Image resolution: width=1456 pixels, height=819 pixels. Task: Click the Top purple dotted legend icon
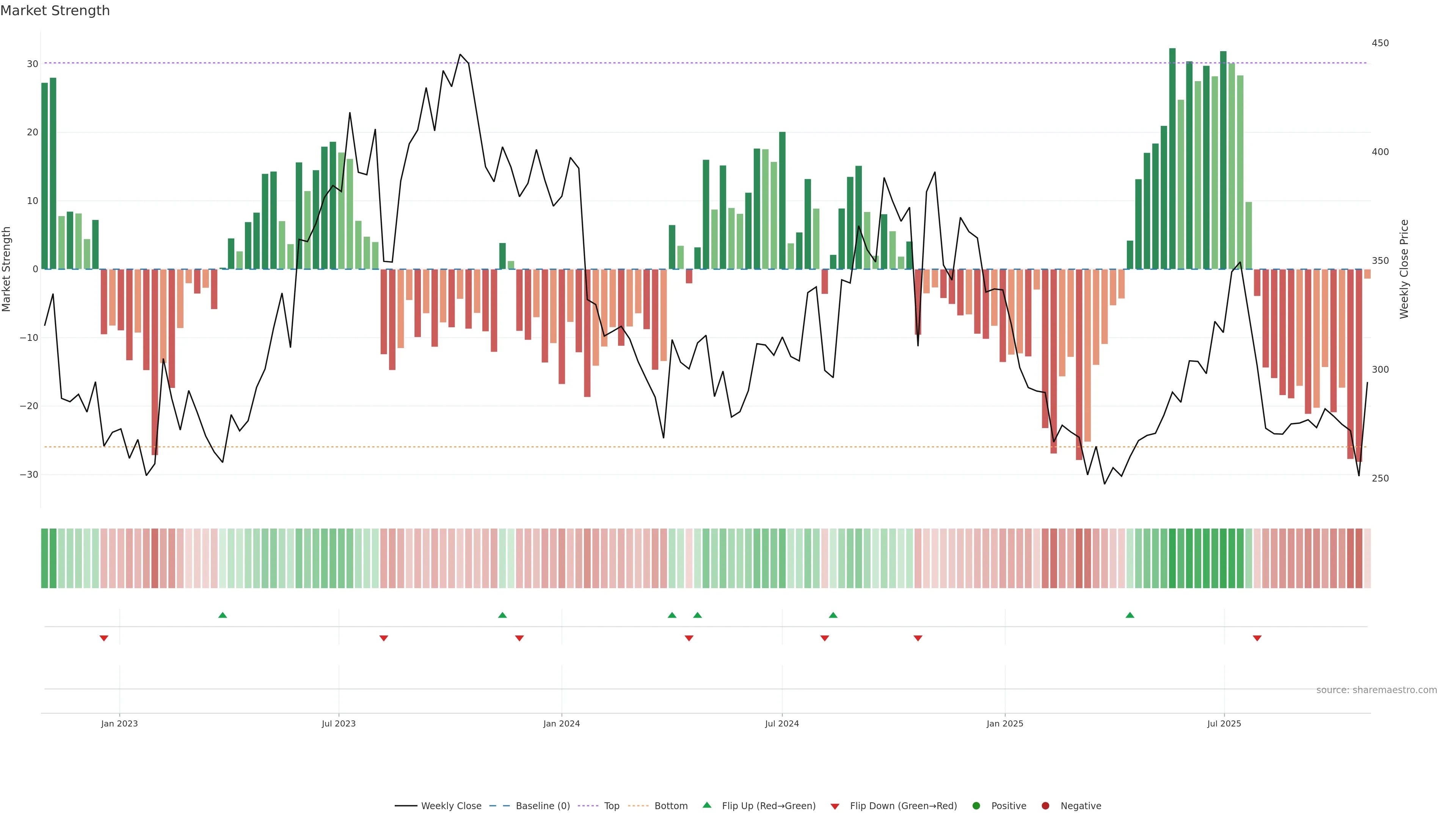pyautogui.click(x=588, y=805)
